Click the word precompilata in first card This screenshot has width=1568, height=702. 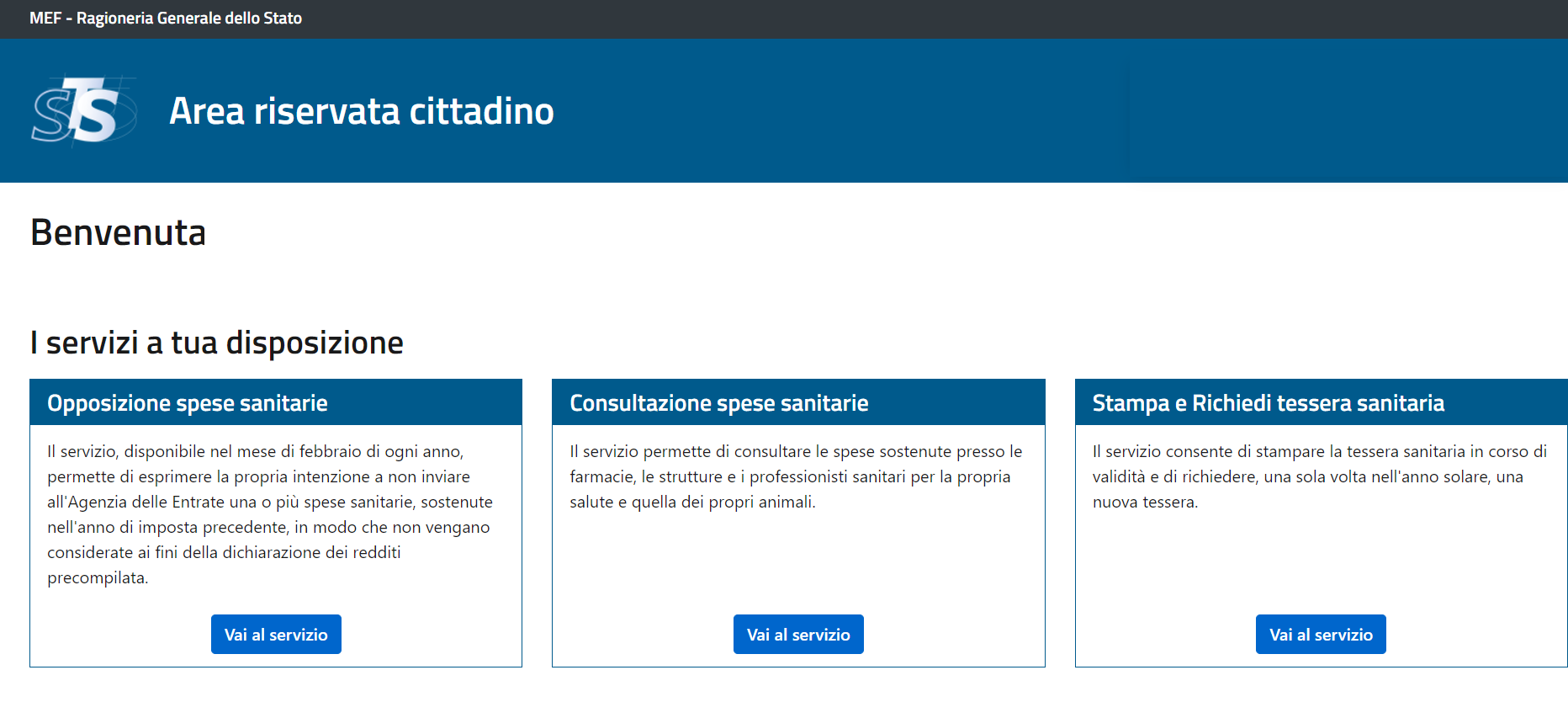[97, 578]
